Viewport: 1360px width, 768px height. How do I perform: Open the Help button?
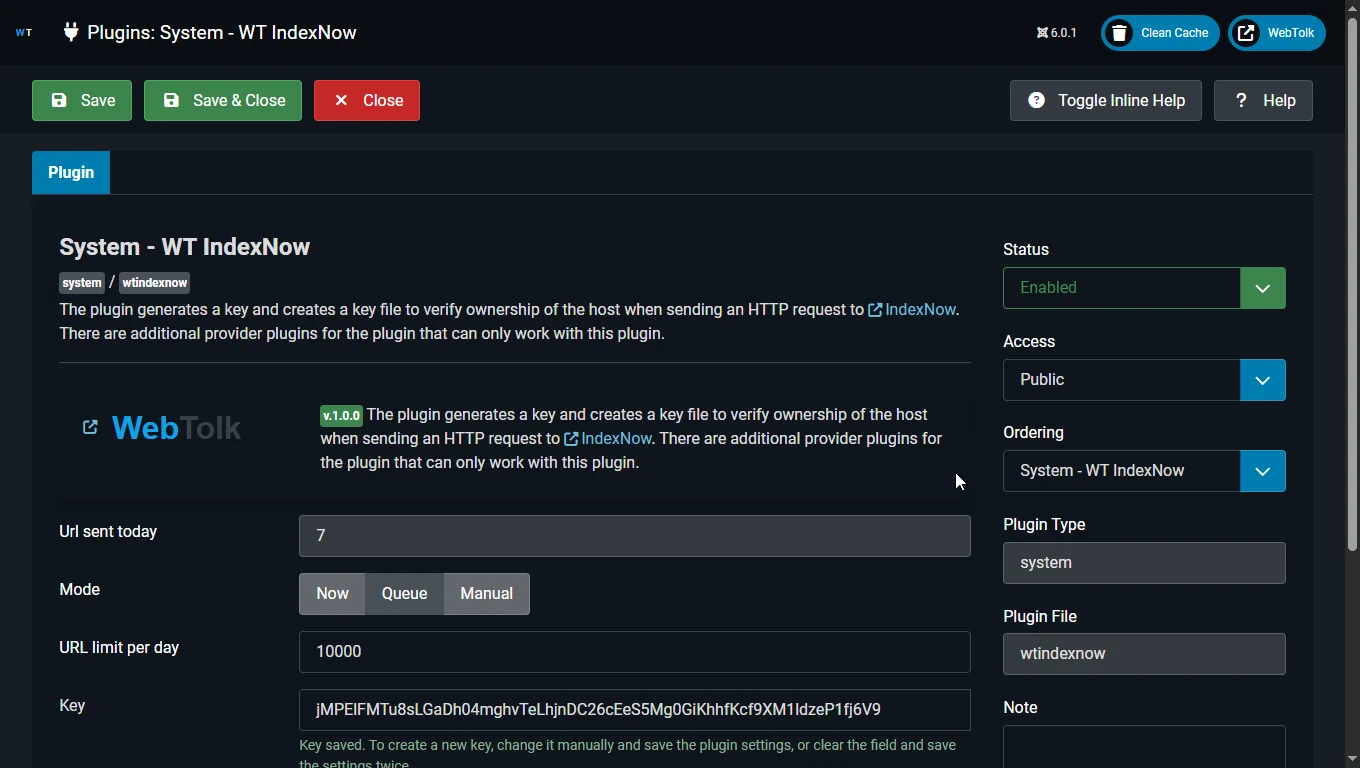point(1263,100)
